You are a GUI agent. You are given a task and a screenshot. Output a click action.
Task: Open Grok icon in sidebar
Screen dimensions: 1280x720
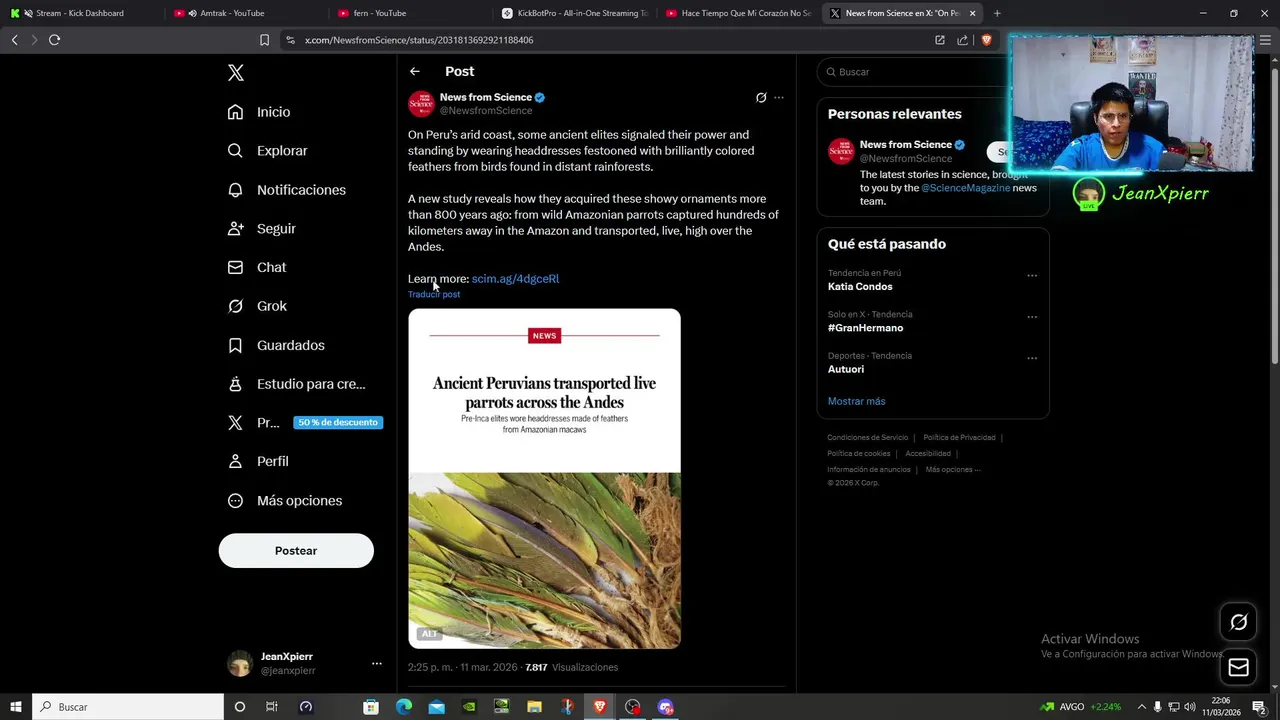235,306
